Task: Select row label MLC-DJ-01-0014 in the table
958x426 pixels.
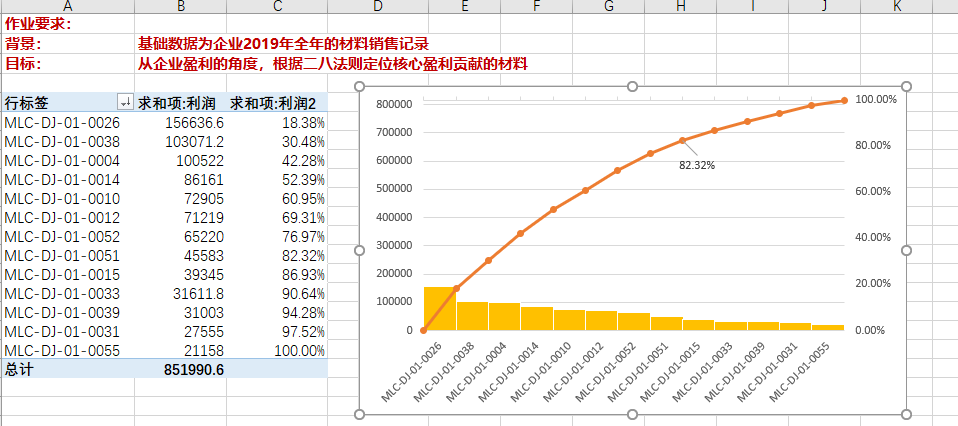Action: pos(62,180)
